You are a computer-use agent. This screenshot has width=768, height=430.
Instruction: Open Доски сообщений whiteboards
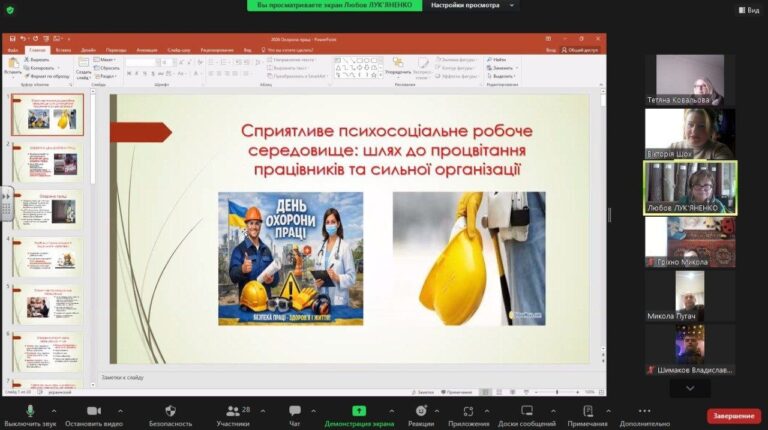pyautogui.click(x=527, y=411)
